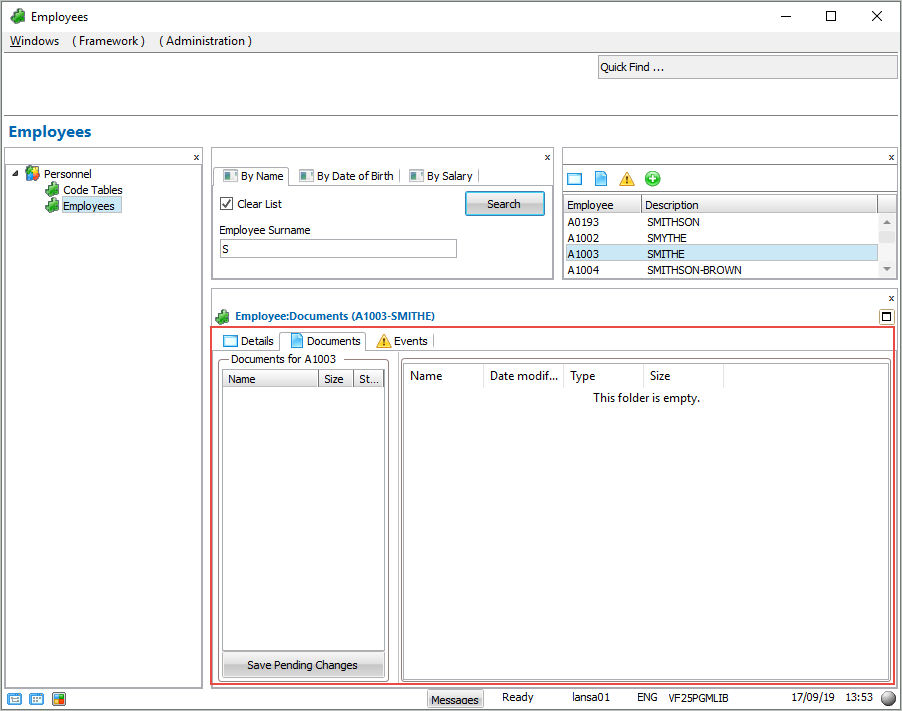The width and height of the screenshot is (902, 711).
Task: Click the Documents page icon in list toolbar
Action: pos(601,179)
